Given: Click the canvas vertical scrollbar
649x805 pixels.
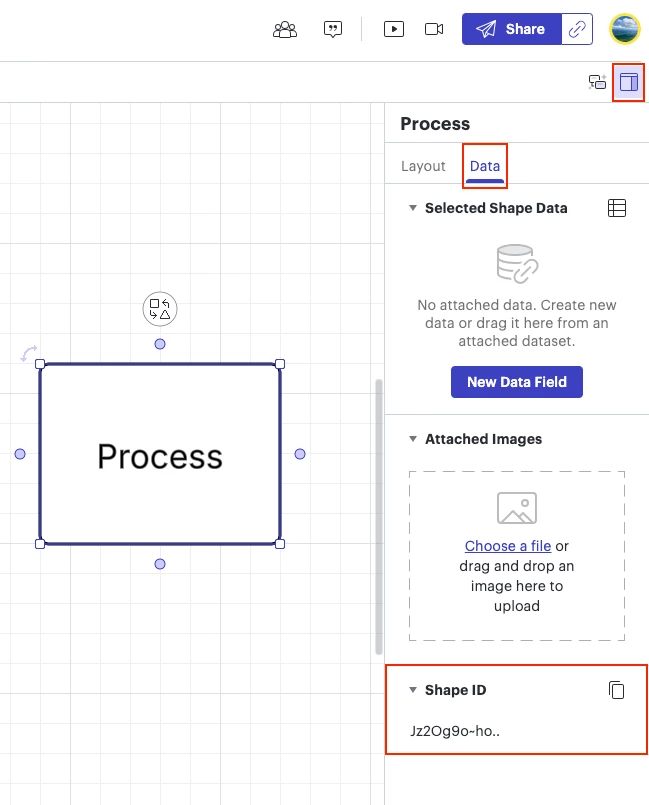Looking at the screenshot, I should coord(379,516).
